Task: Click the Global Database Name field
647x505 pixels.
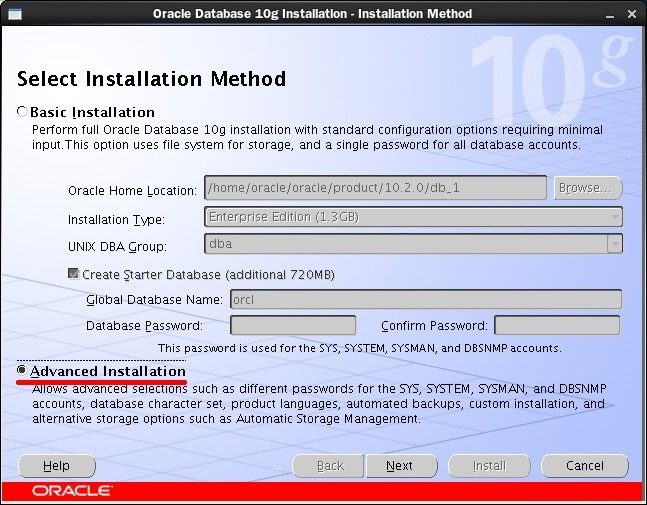Action: point(426,299)
